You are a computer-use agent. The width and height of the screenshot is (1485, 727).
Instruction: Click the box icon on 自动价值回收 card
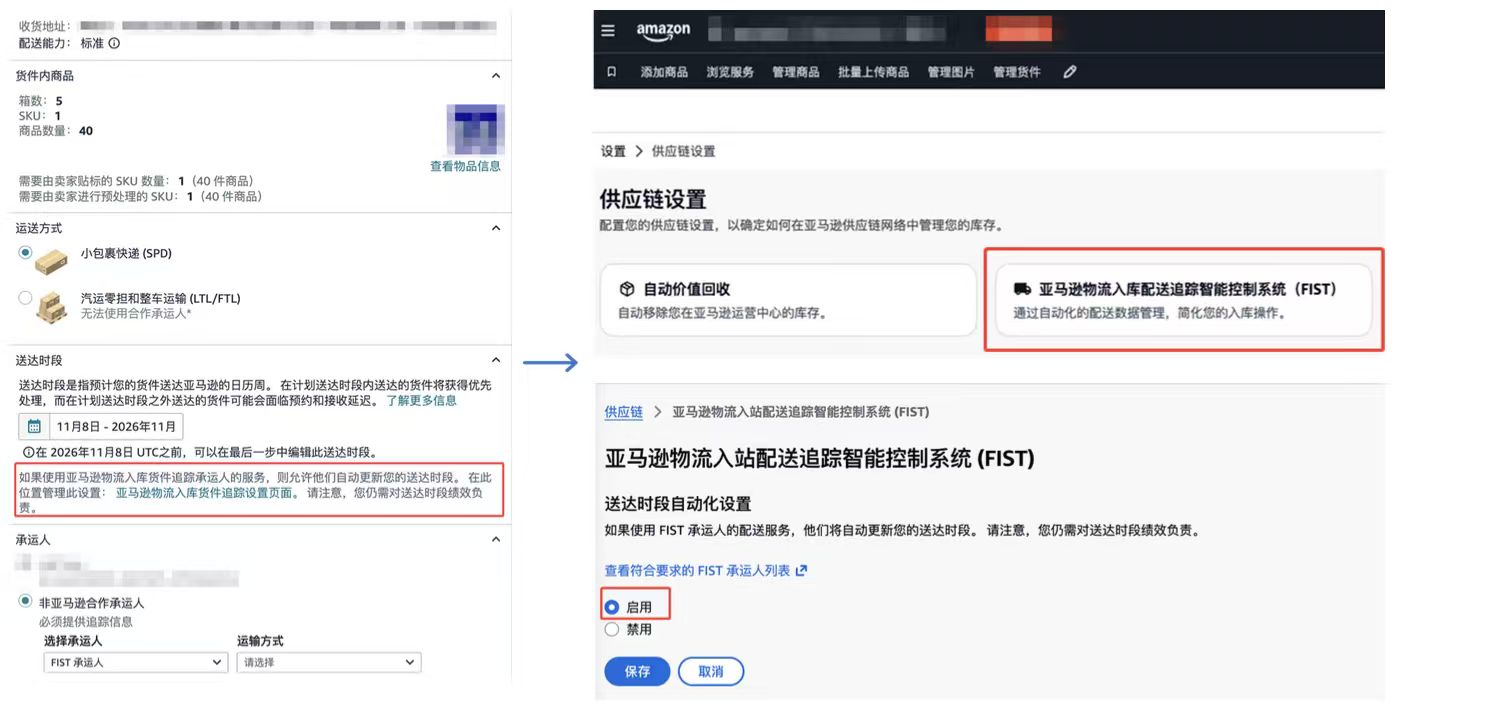click(x=627, y=289)
